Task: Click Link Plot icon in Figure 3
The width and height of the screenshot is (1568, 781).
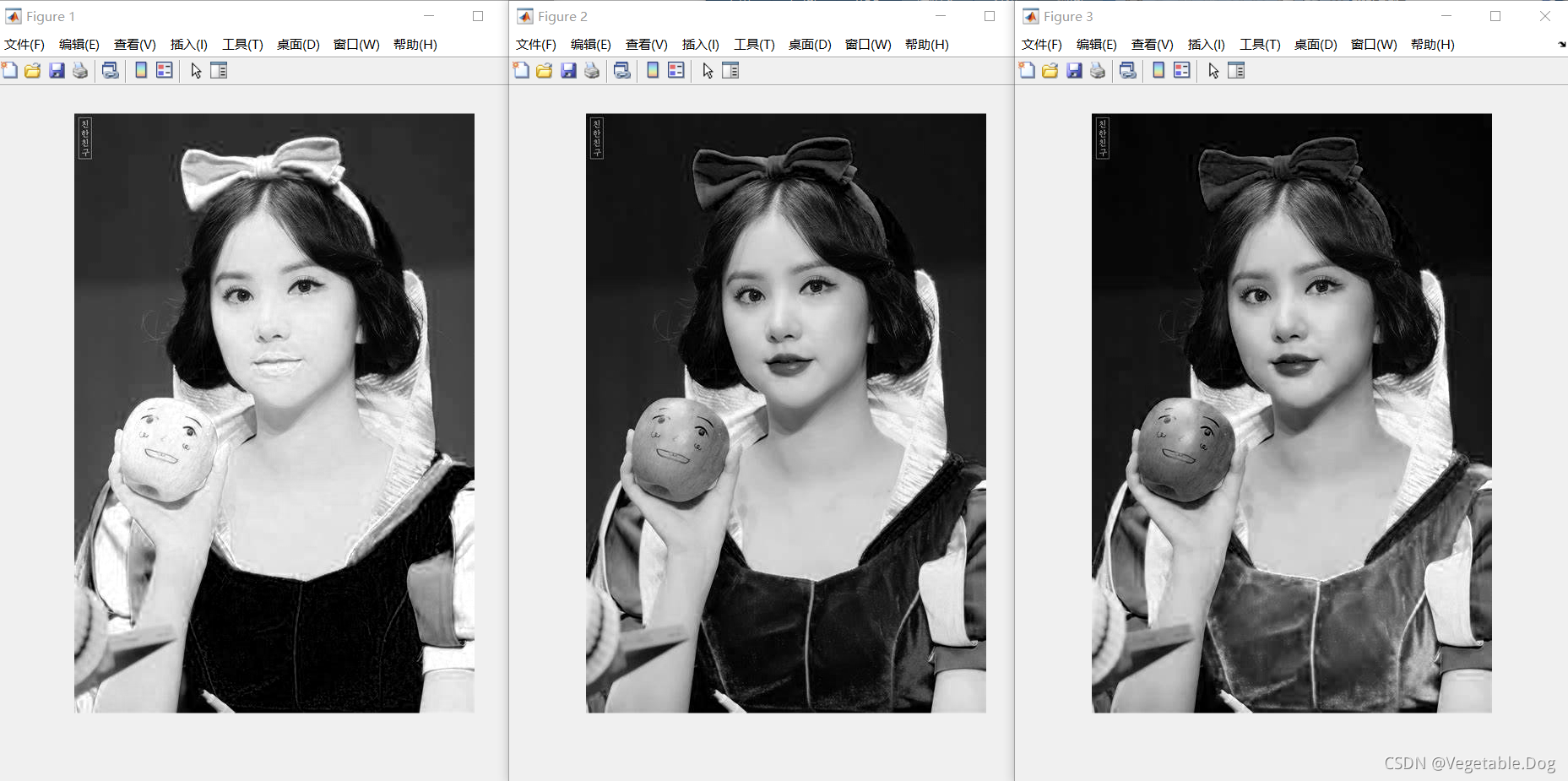Action: click(x=1127, y=70)
